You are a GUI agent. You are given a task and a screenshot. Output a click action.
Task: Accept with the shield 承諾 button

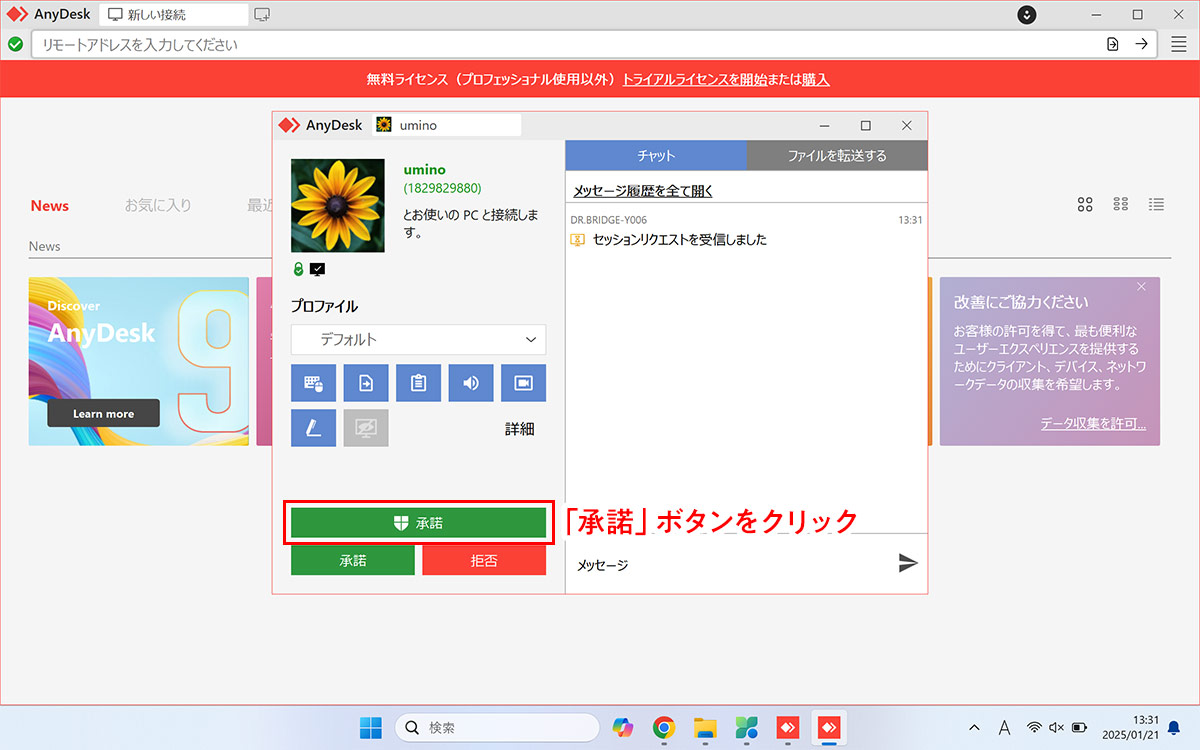[x=419, y=523]
